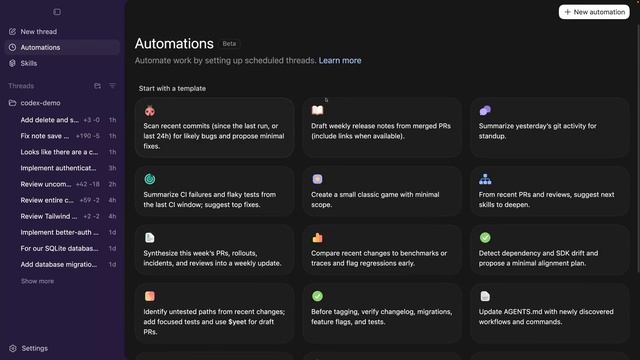The image size is (640, 360).
Task: Choose the Before tagging, verify changelog template
Action: click(382, 313)
